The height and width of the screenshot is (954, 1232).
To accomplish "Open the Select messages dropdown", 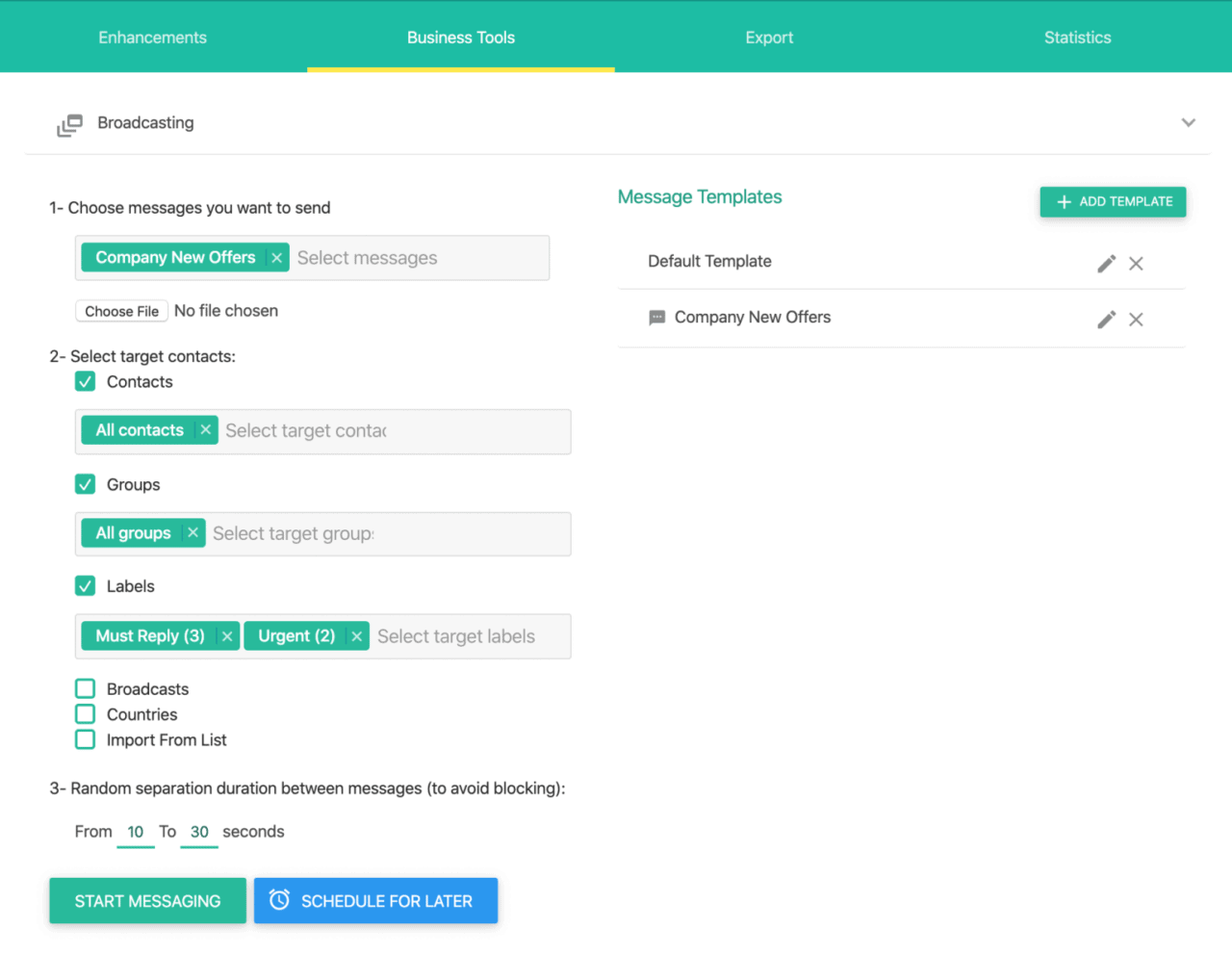I will click(x=418, y=258).
